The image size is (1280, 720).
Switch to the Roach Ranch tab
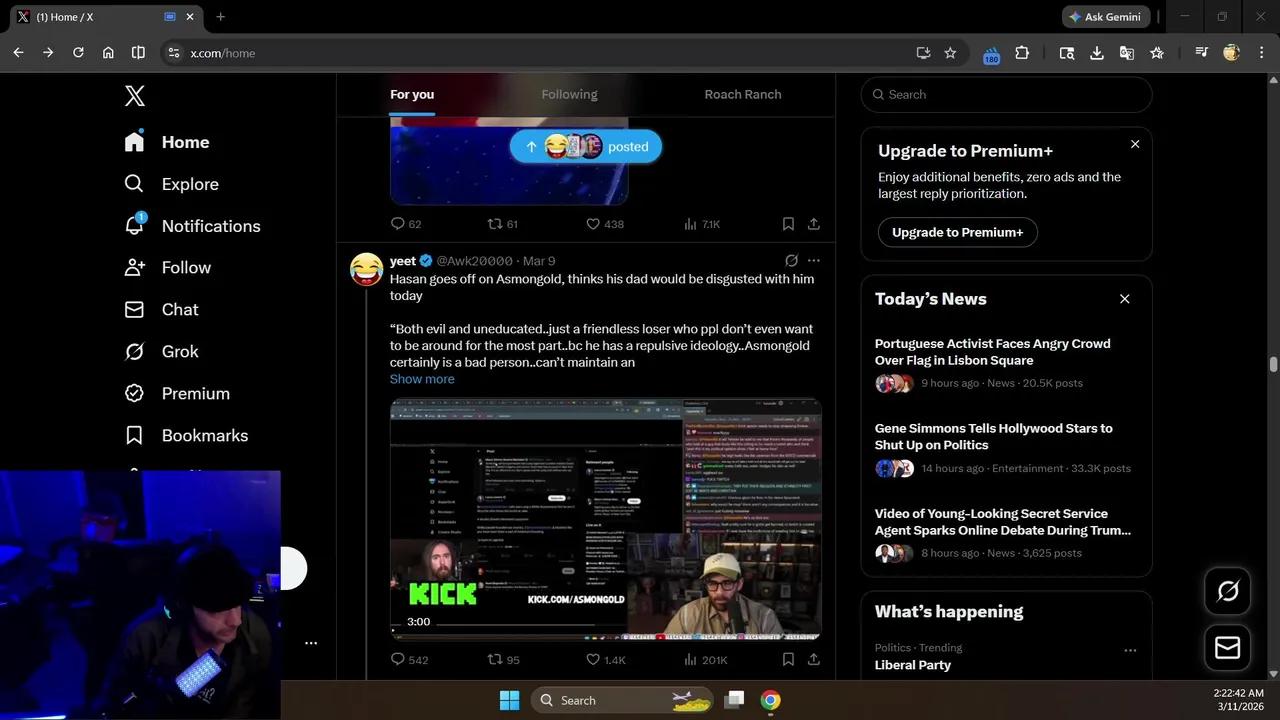coord(743,95)
